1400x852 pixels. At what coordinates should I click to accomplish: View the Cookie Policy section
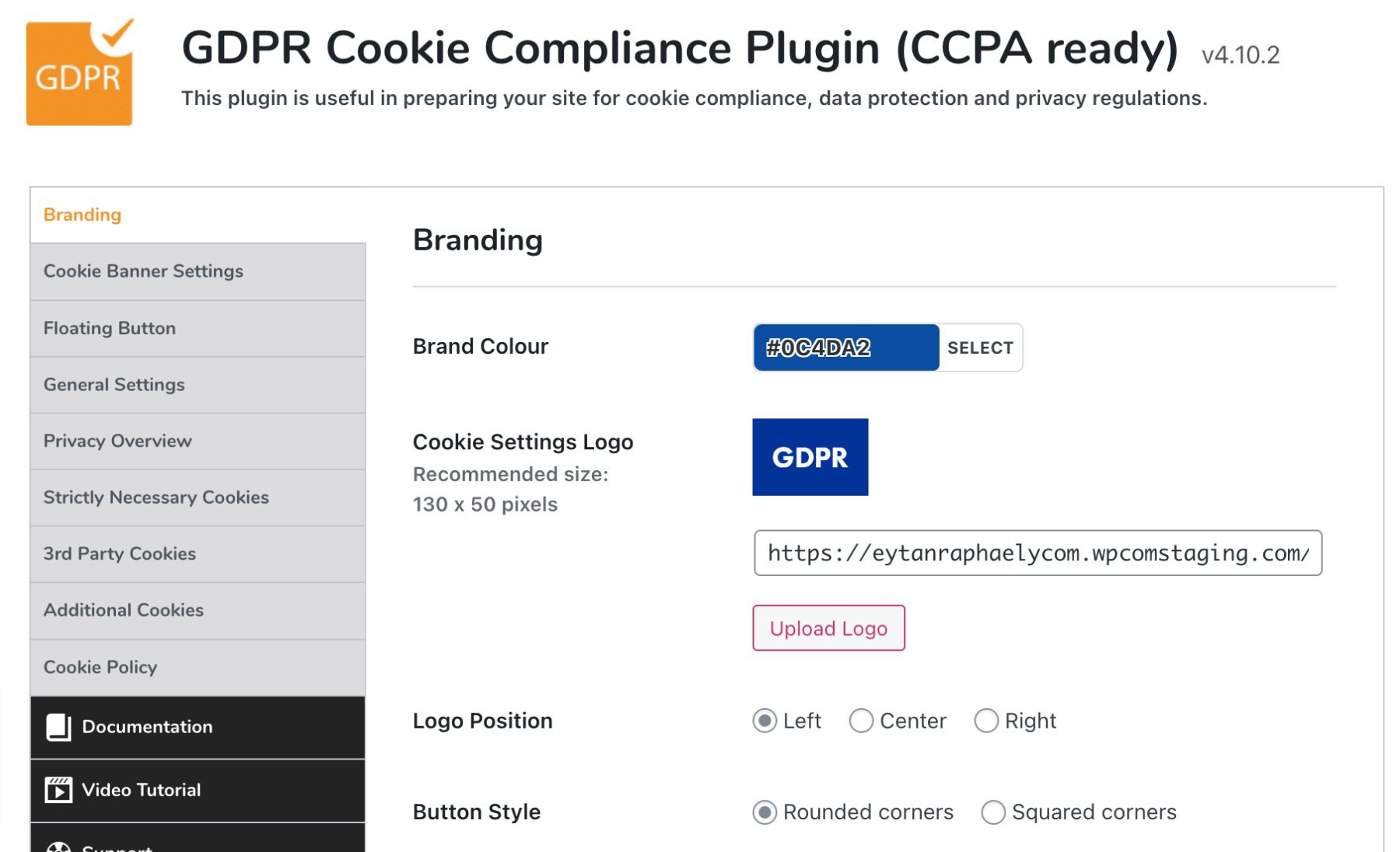[100, 667]
